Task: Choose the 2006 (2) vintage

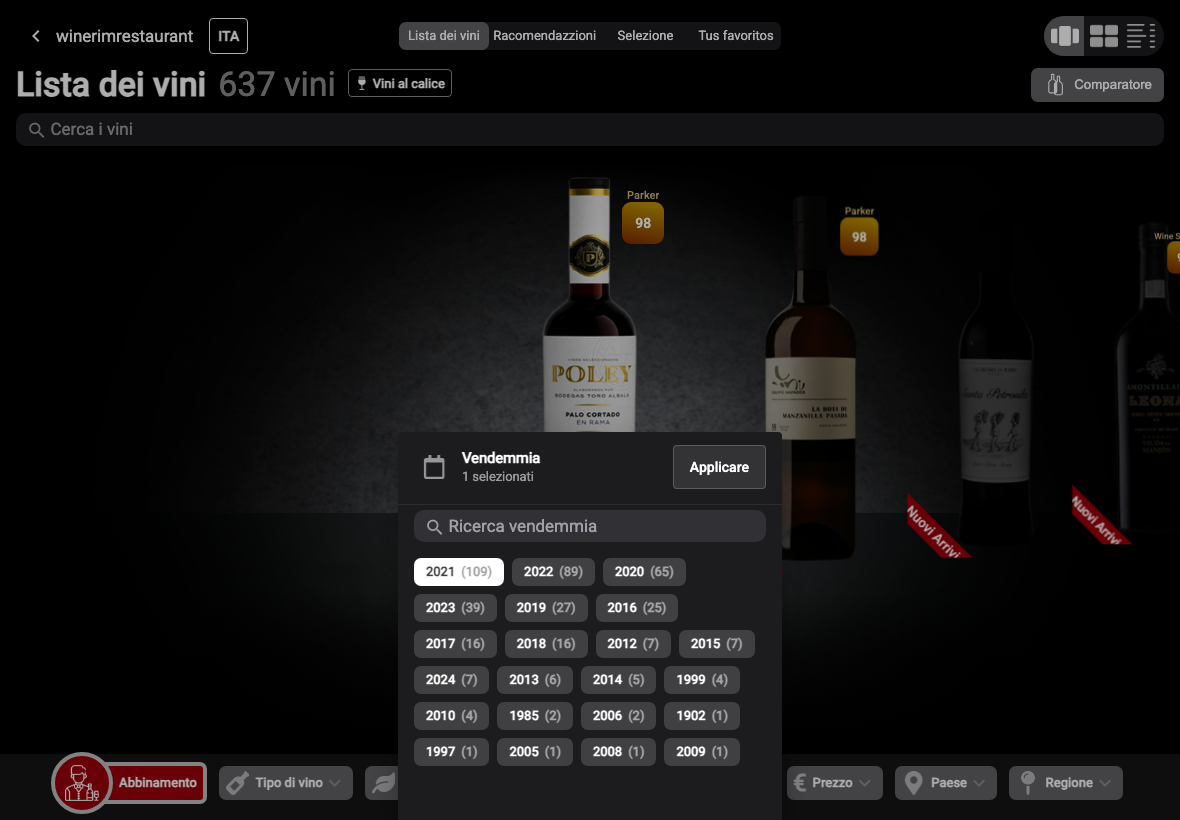Action: pyautogui.click(x=619, y=716)
